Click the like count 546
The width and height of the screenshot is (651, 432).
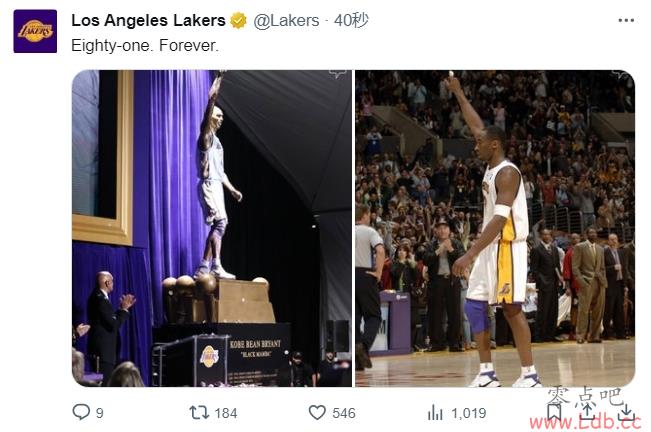[x=344, y=413]
